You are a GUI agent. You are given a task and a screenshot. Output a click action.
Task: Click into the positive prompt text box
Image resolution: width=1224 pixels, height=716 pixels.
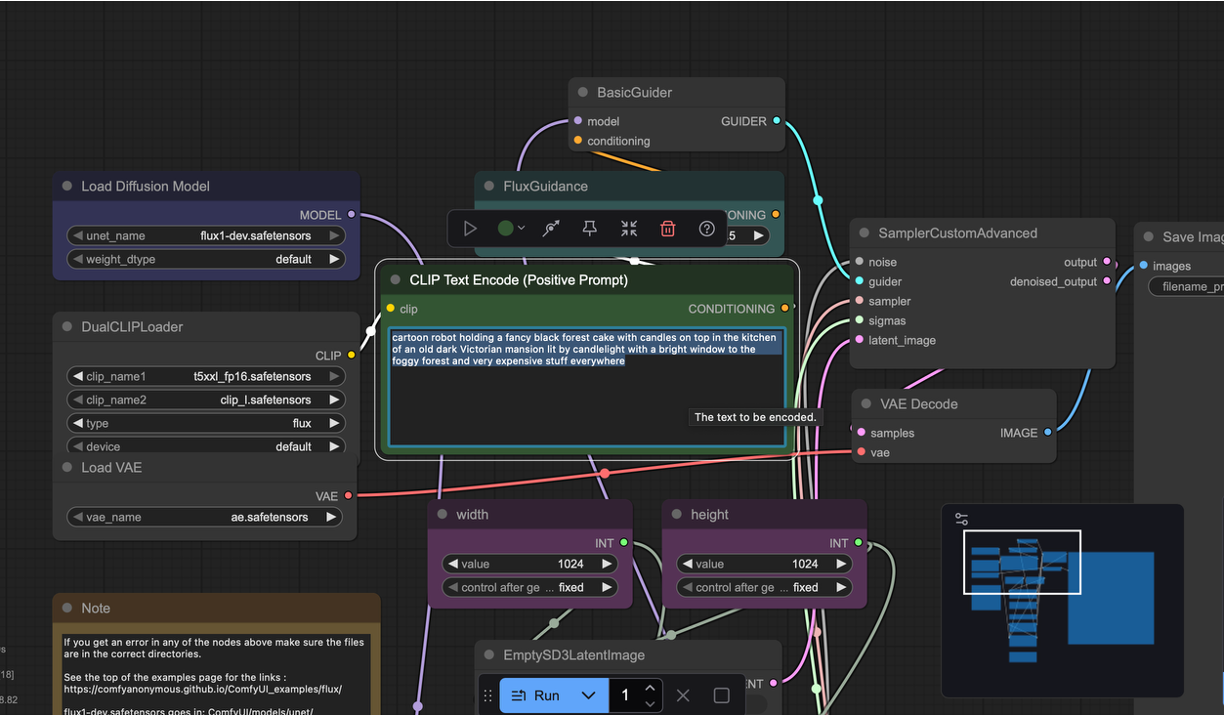[588, 387]
